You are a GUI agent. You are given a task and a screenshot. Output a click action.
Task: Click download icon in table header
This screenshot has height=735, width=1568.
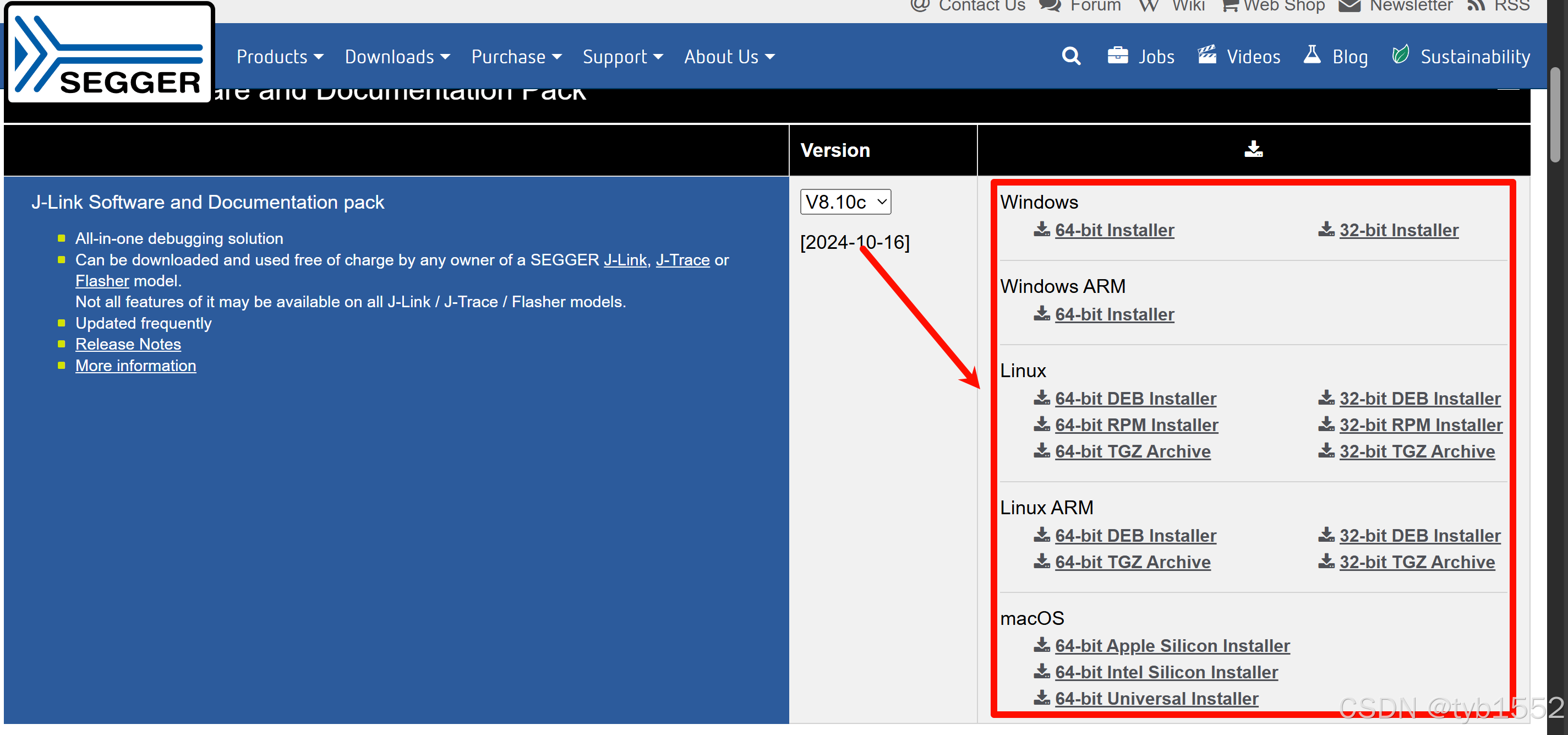click(x=1253, y=149)
